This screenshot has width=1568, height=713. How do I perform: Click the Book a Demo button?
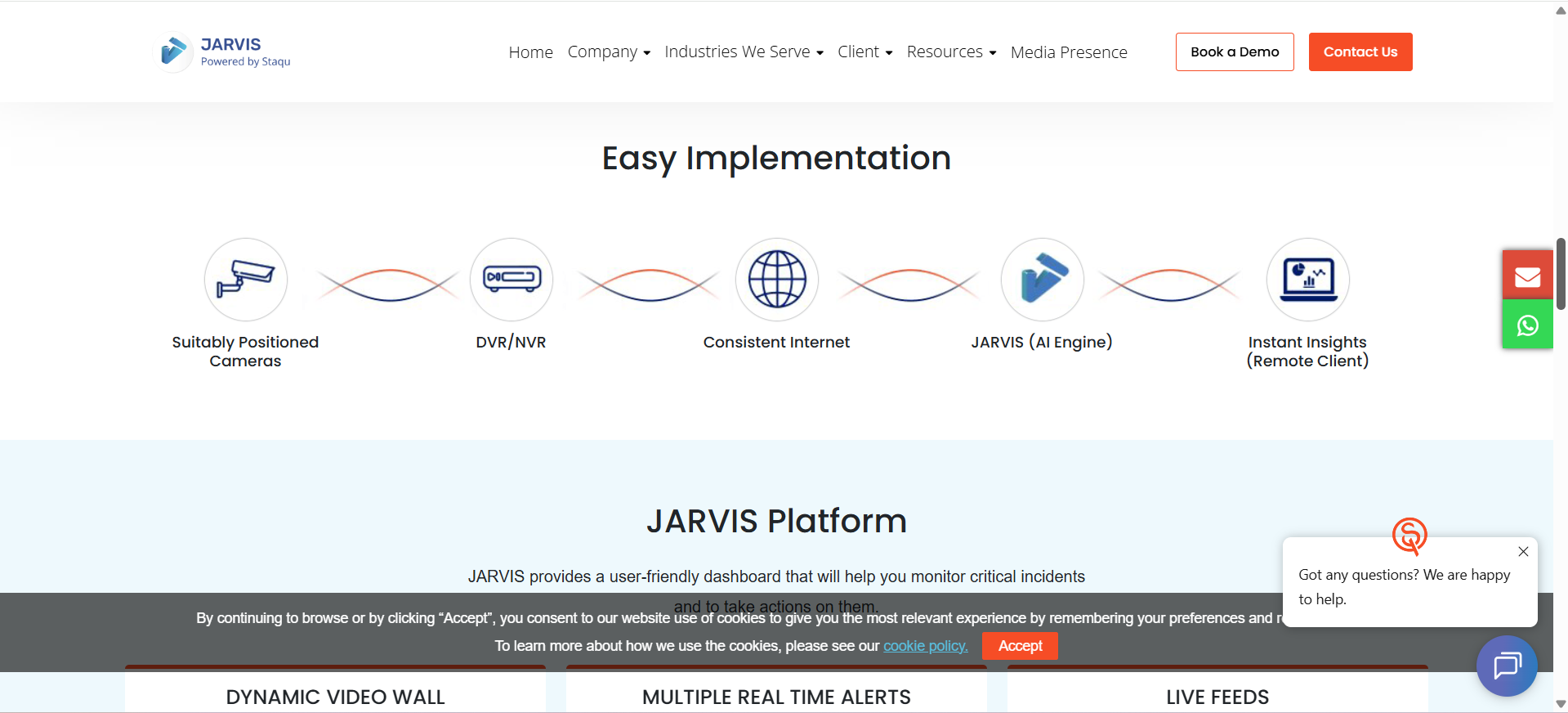click(x=1235, y=52)
